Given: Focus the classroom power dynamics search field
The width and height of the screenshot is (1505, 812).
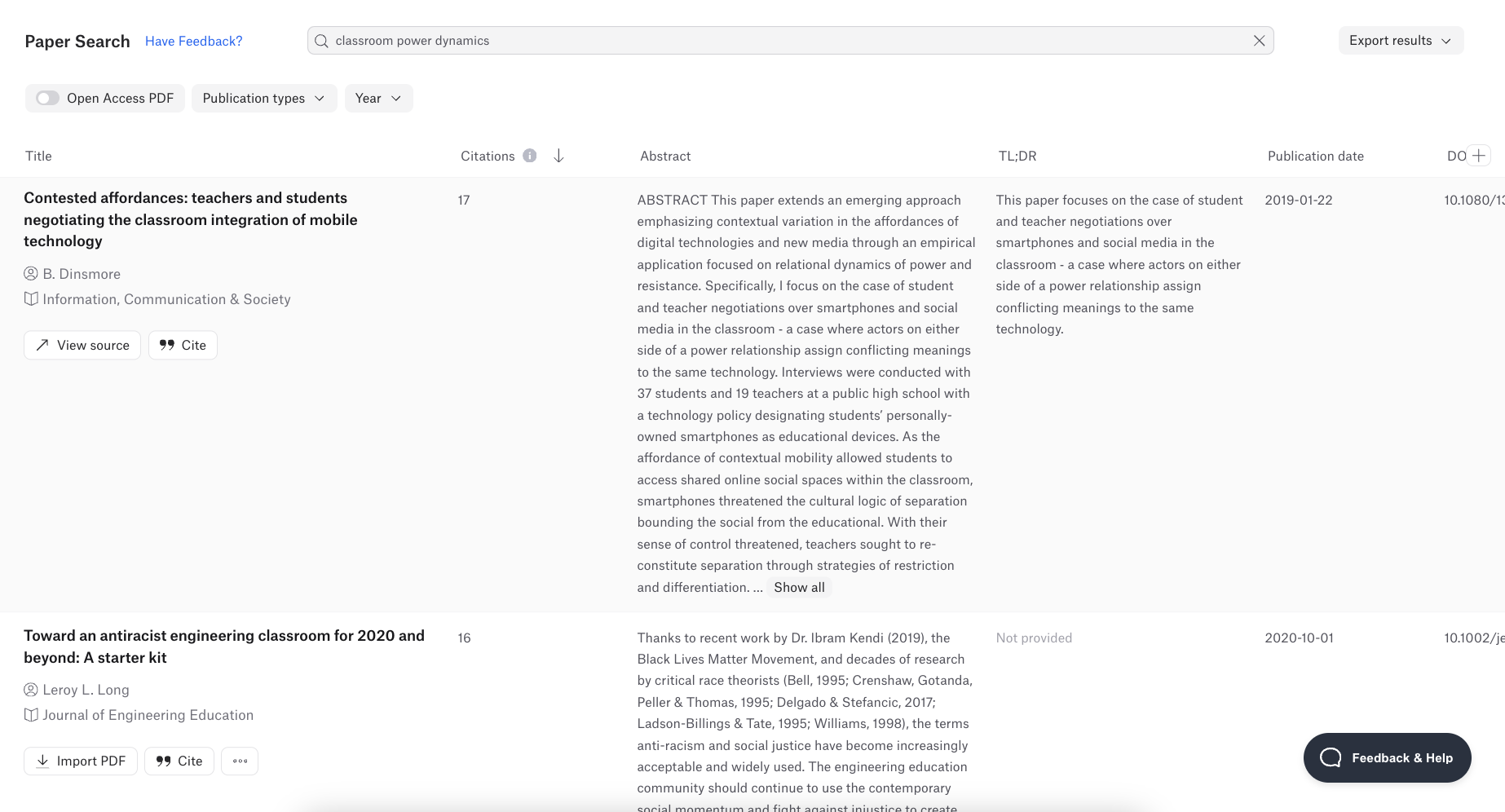Looking at the screenshot, I should 783,41.
